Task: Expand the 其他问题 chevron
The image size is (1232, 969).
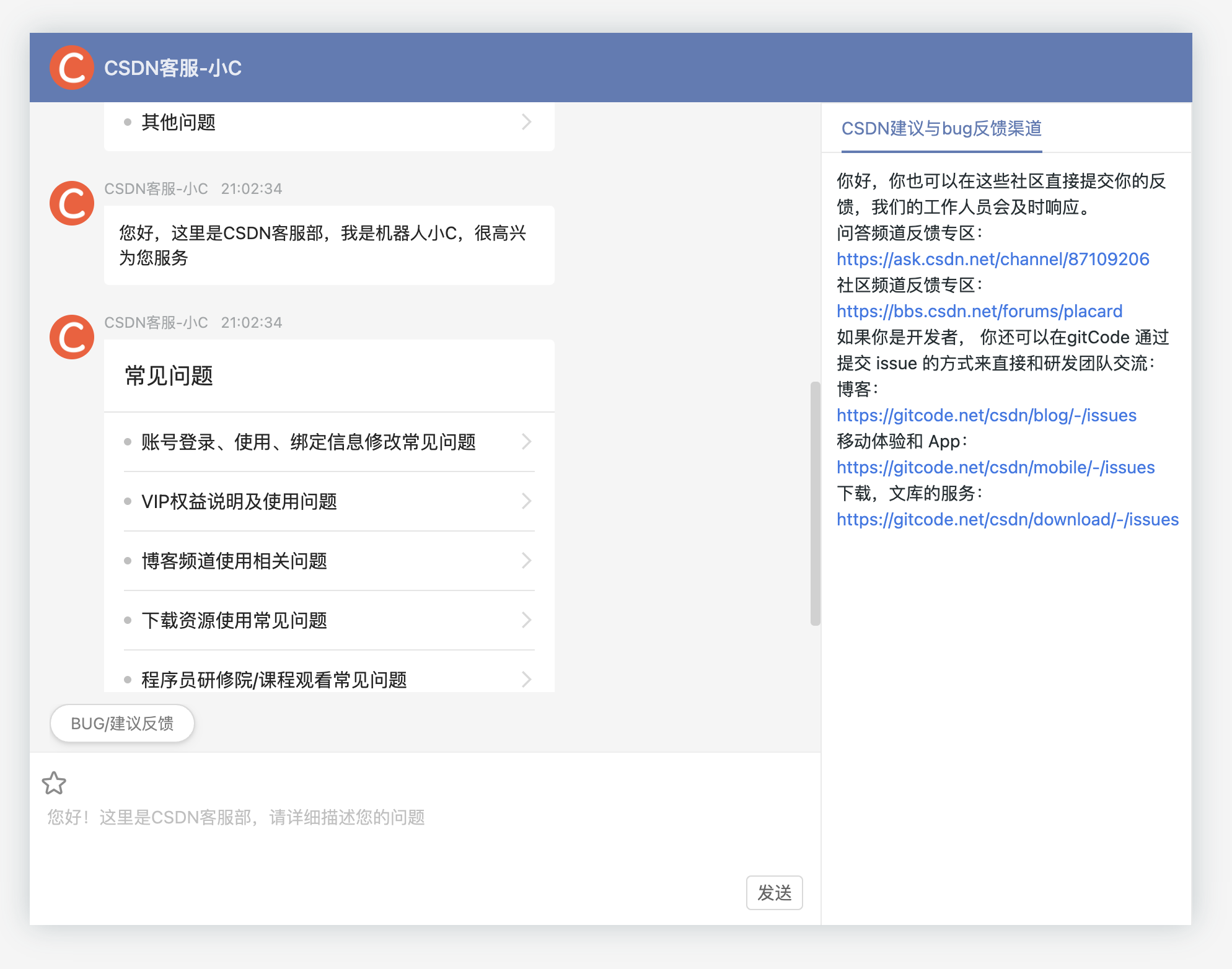Action: tap(526, 122)
